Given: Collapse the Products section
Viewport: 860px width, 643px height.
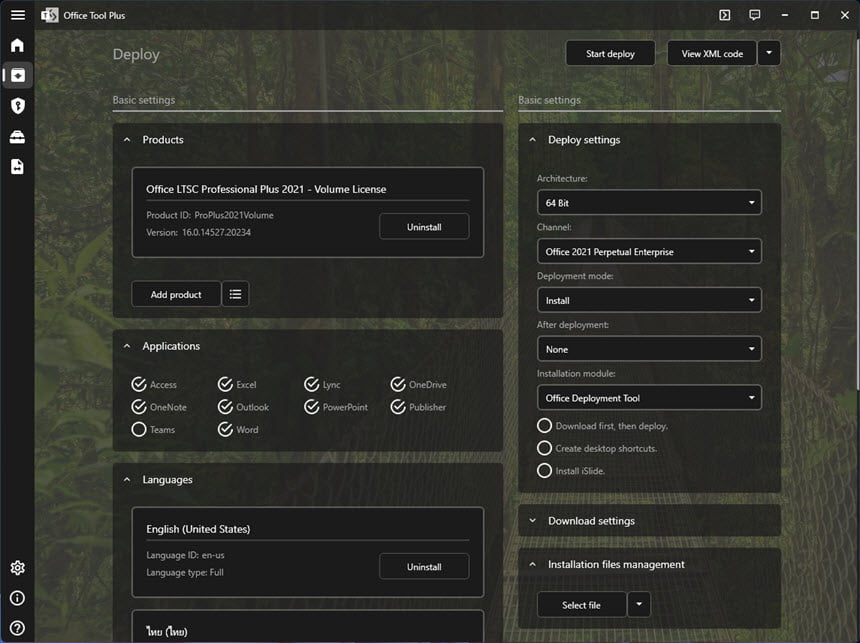Looking at the screenshot, I should (x=127, y=140).
